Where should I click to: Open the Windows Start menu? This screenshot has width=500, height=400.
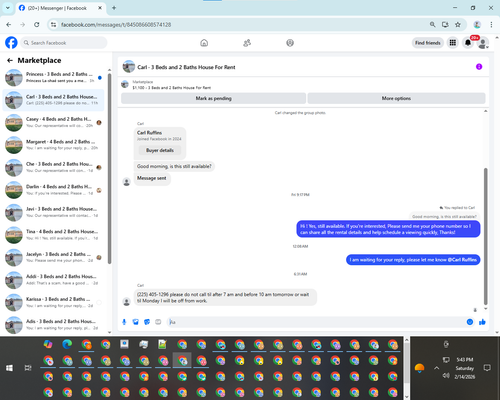pos(9,368)
